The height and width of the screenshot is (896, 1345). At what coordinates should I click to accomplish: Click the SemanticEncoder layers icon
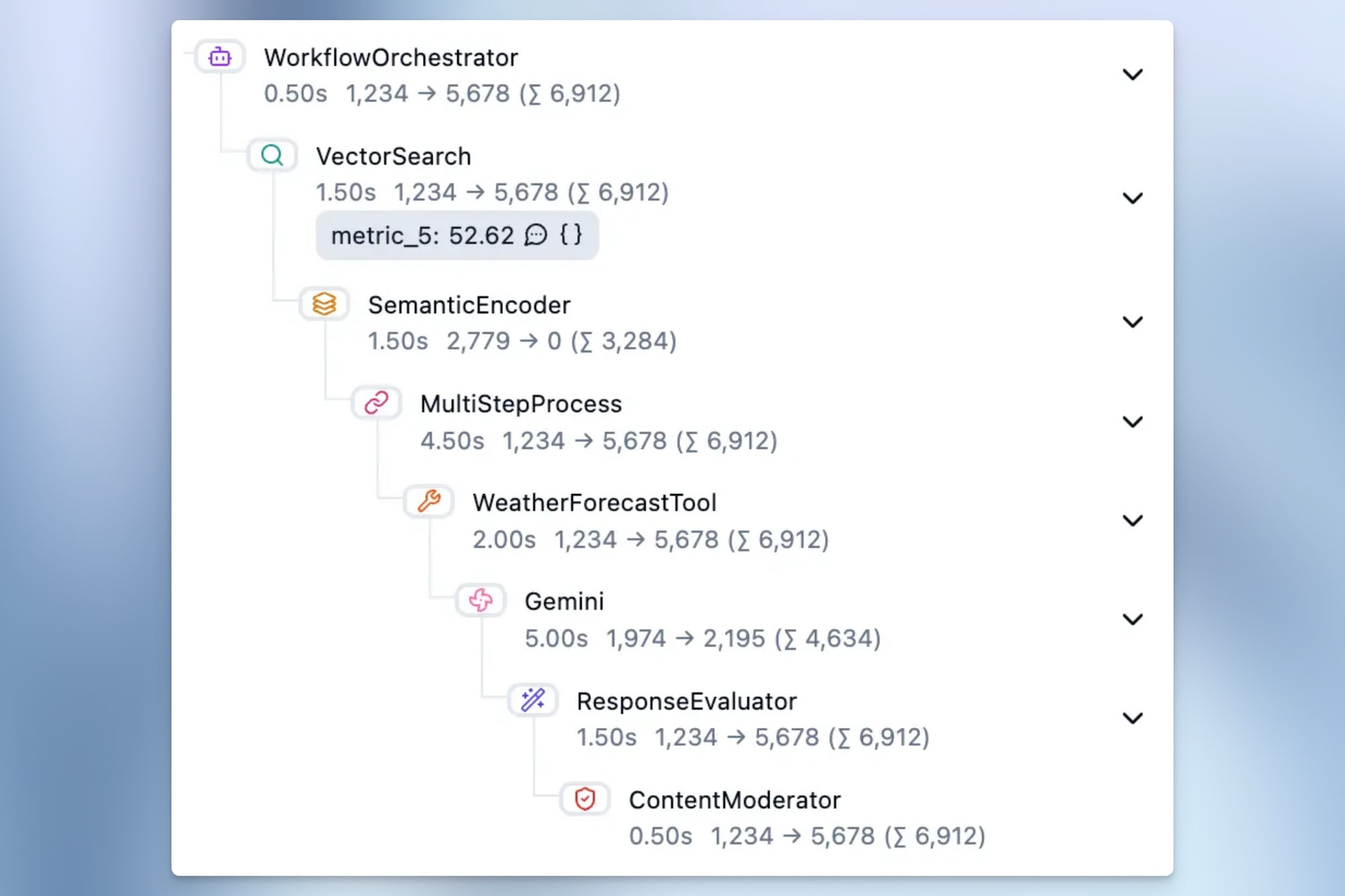324,304
